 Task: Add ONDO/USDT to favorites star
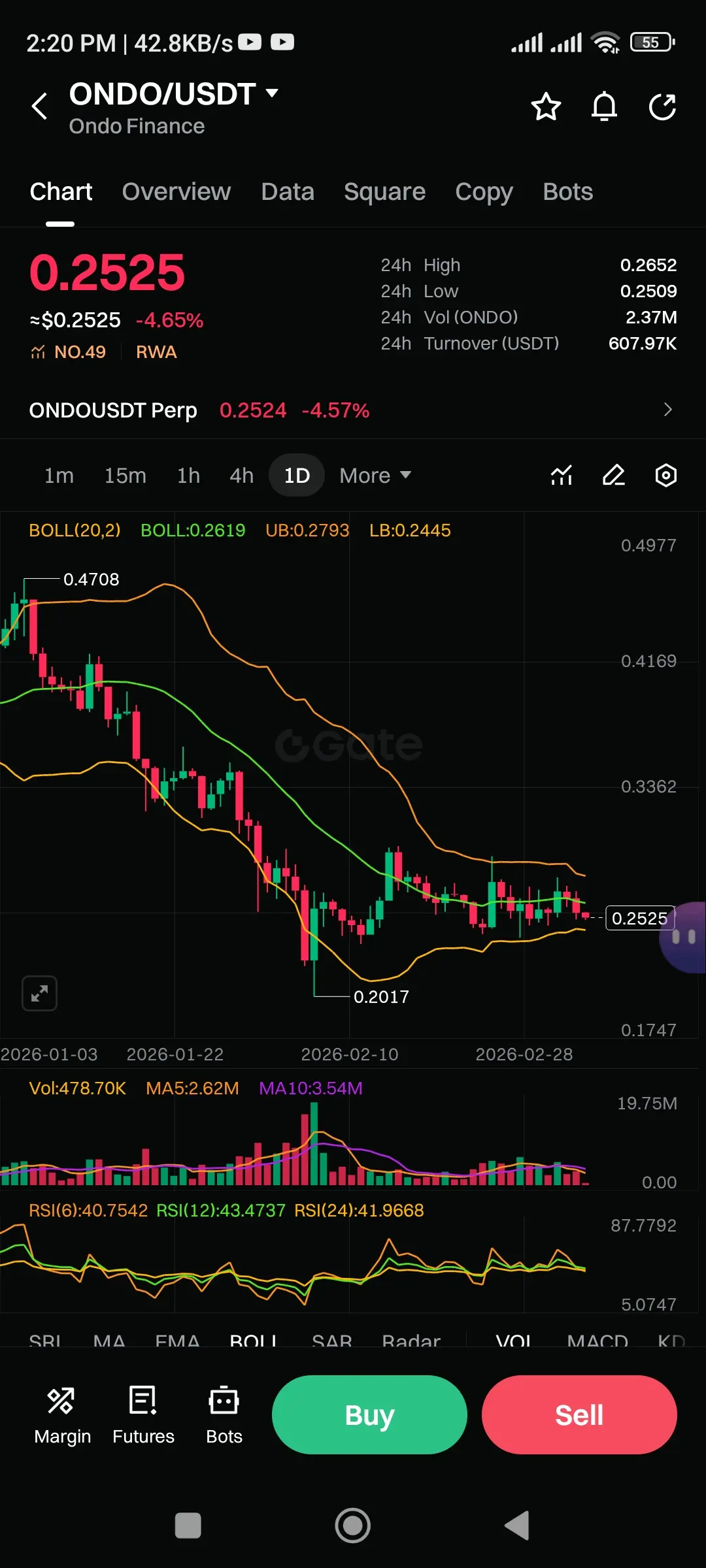click(x=546, y=106)
